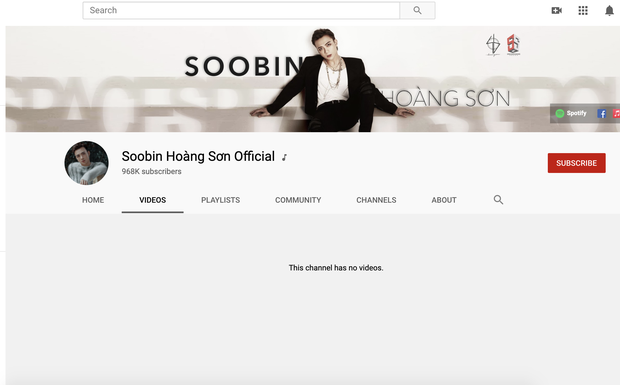Screen dimensions: 620x385
Task: Click the 968K subscribers count
Action: (151, 172)
